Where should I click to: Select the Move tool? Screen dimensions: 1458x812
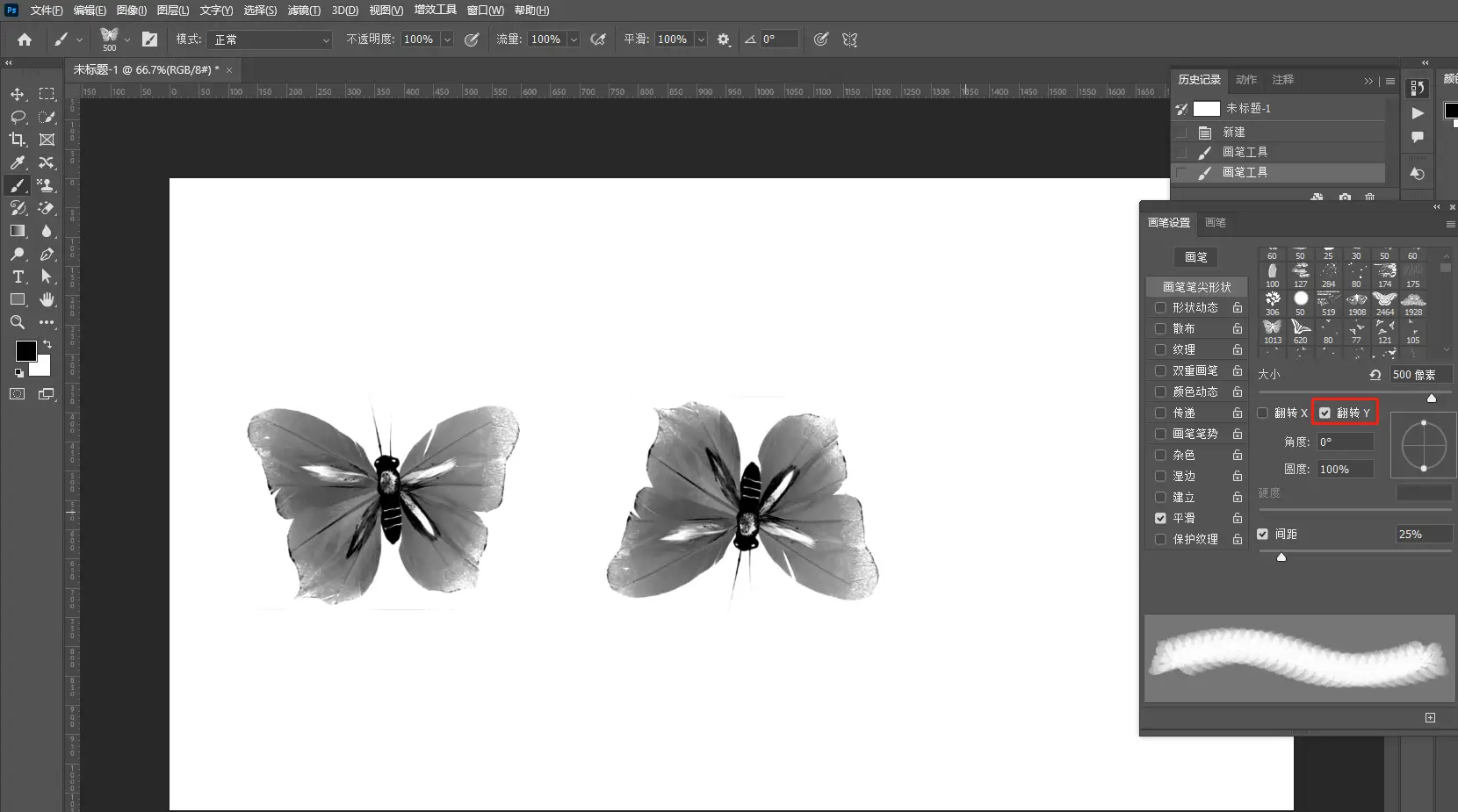click(18, 94)
